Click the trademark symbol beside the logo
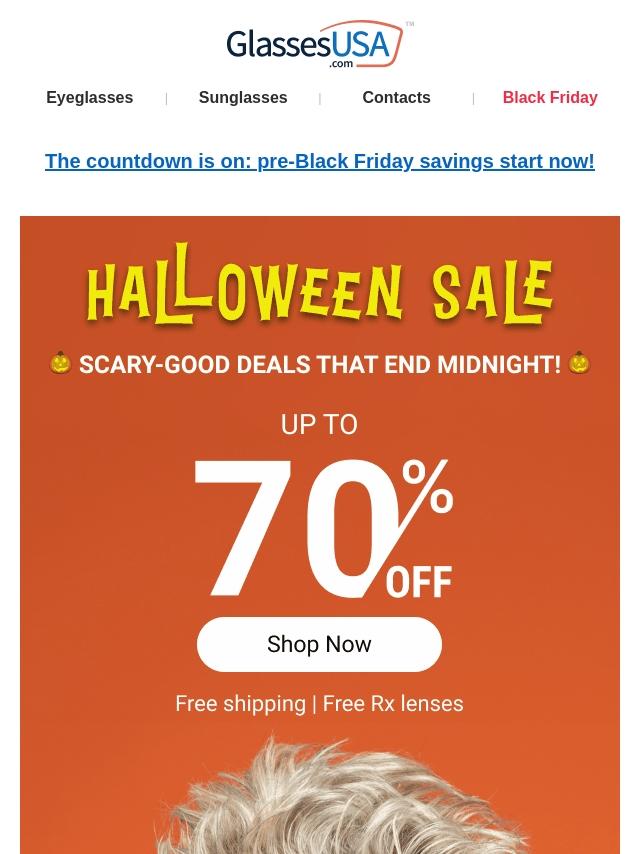 [410, 24]
